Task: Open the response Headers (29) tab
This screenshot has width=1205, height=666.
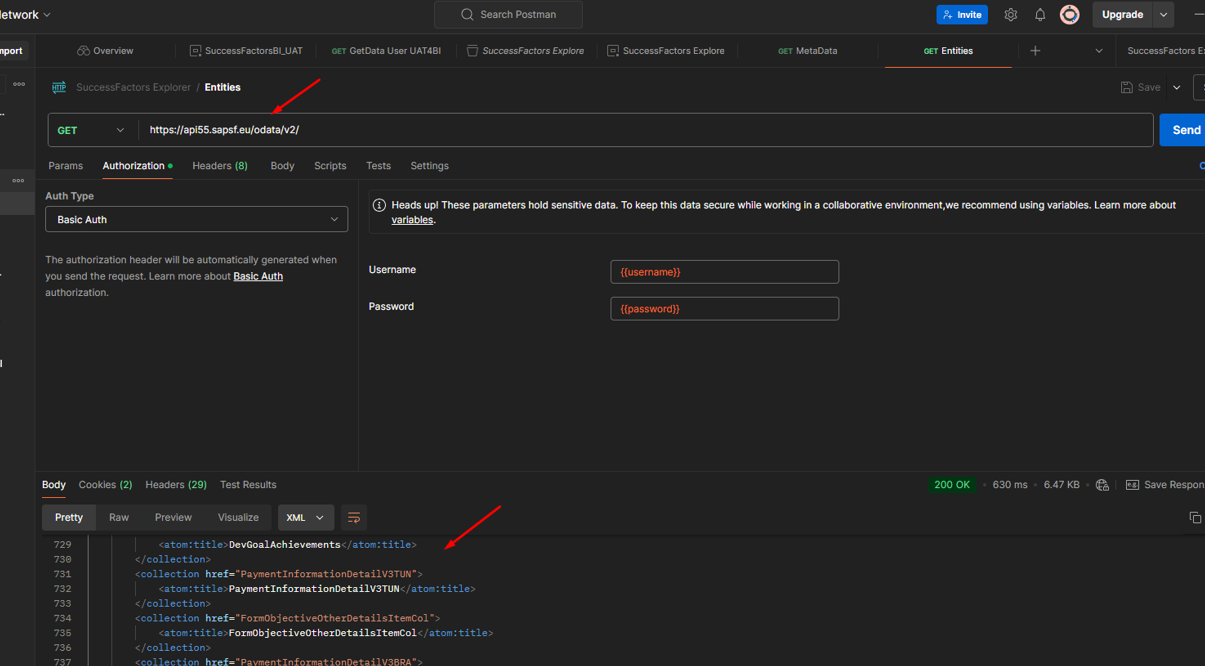Action: [x=176, y=485]
